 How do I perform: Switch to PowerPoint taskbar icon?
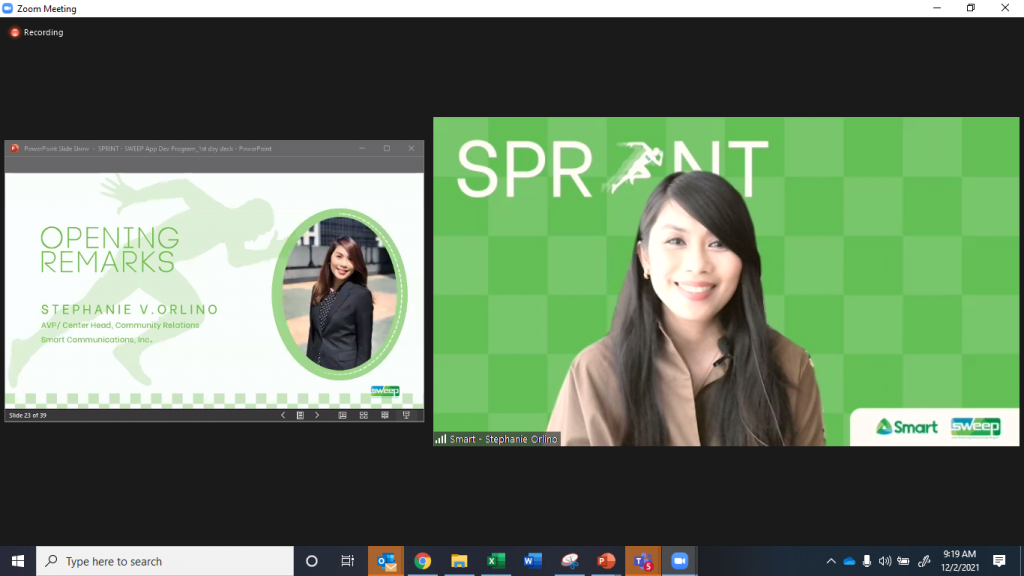coord(605,561)
